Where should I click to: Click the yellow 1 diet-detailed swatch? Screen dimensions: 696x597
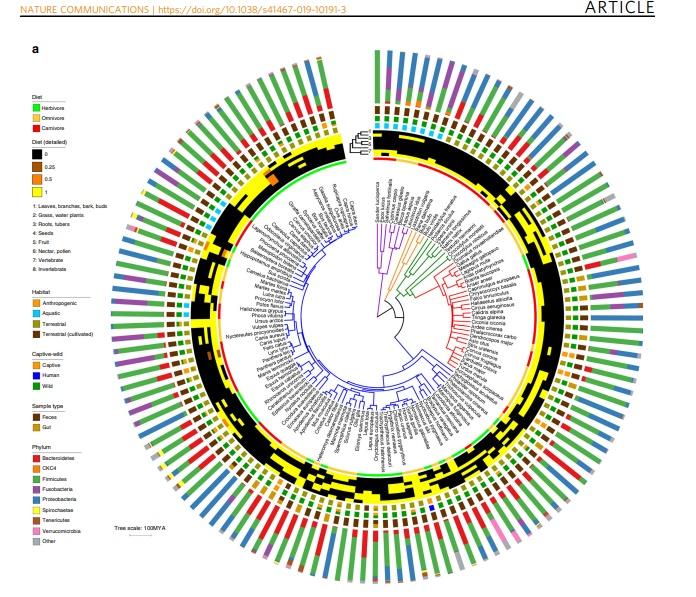pos(37,192)
